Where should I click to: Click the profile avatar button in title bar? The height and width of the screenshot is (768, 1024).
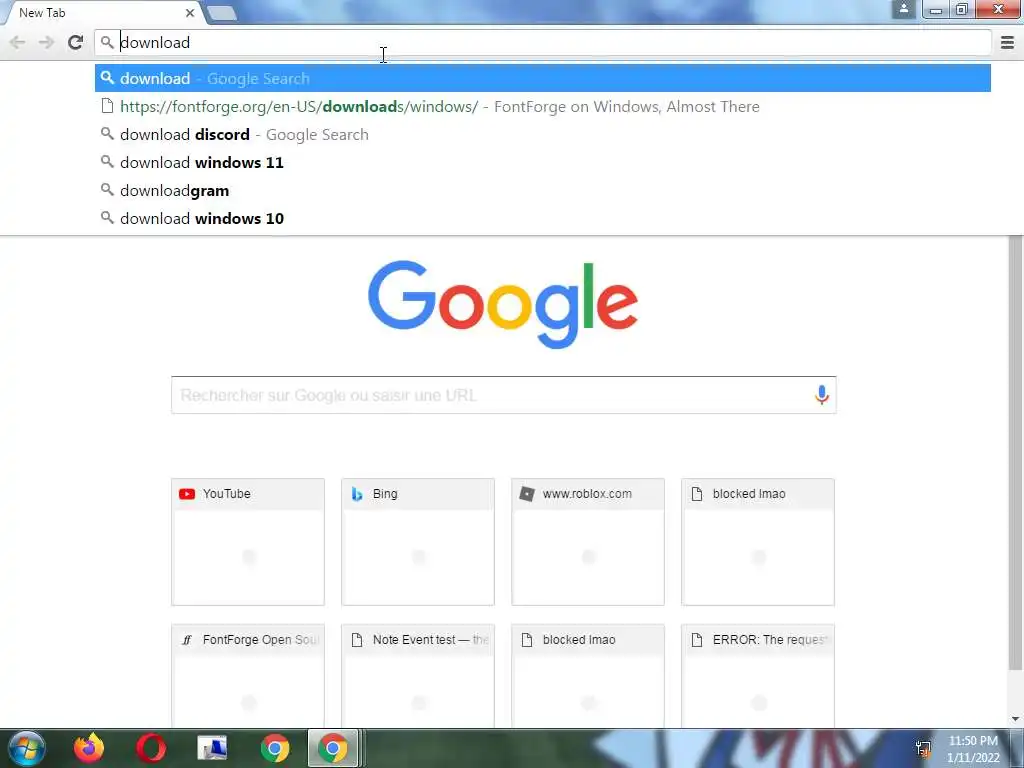904,9
